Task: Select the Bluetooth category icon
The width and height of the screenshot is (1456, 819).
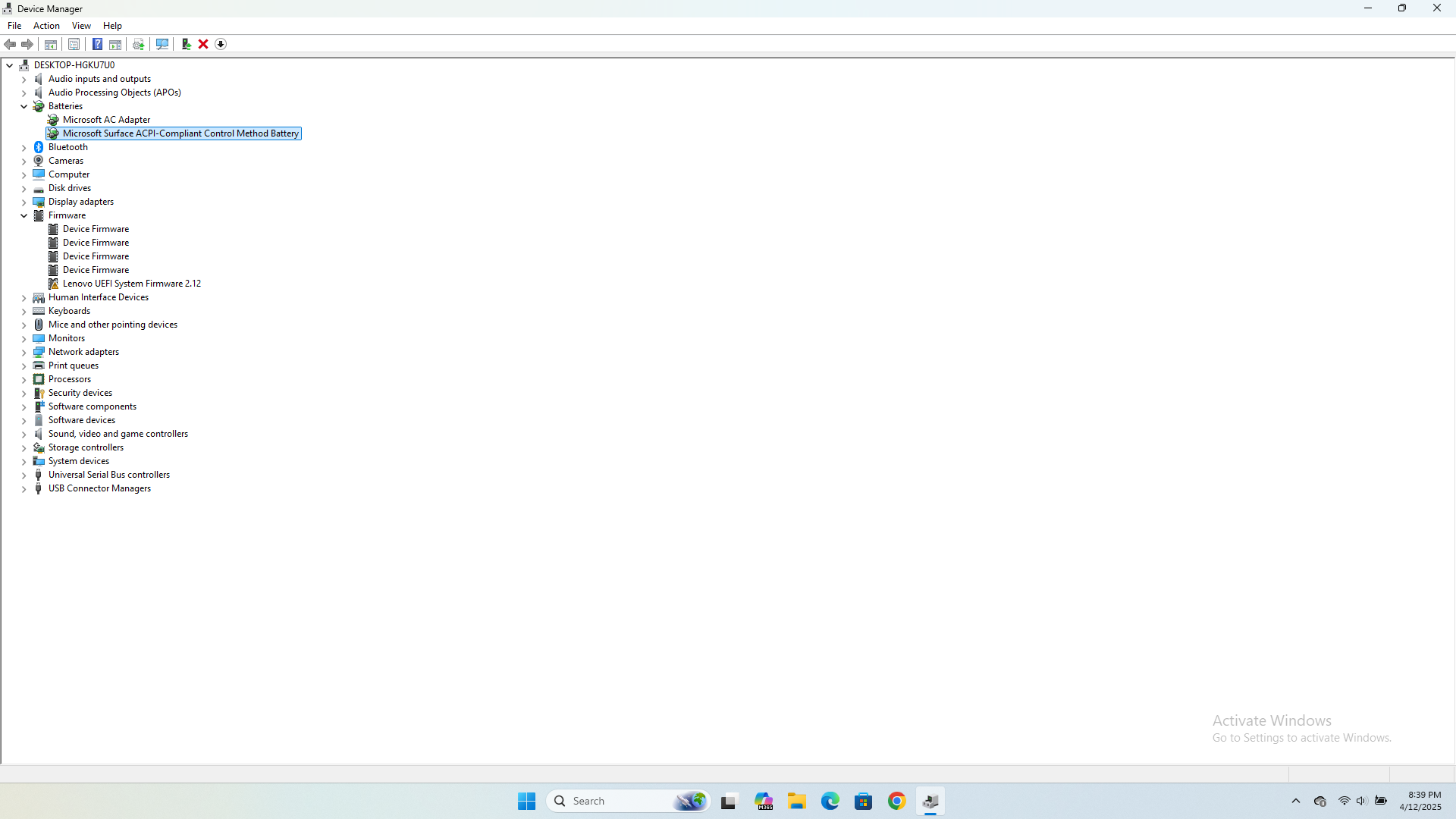Action: click(x=39, y=147)
